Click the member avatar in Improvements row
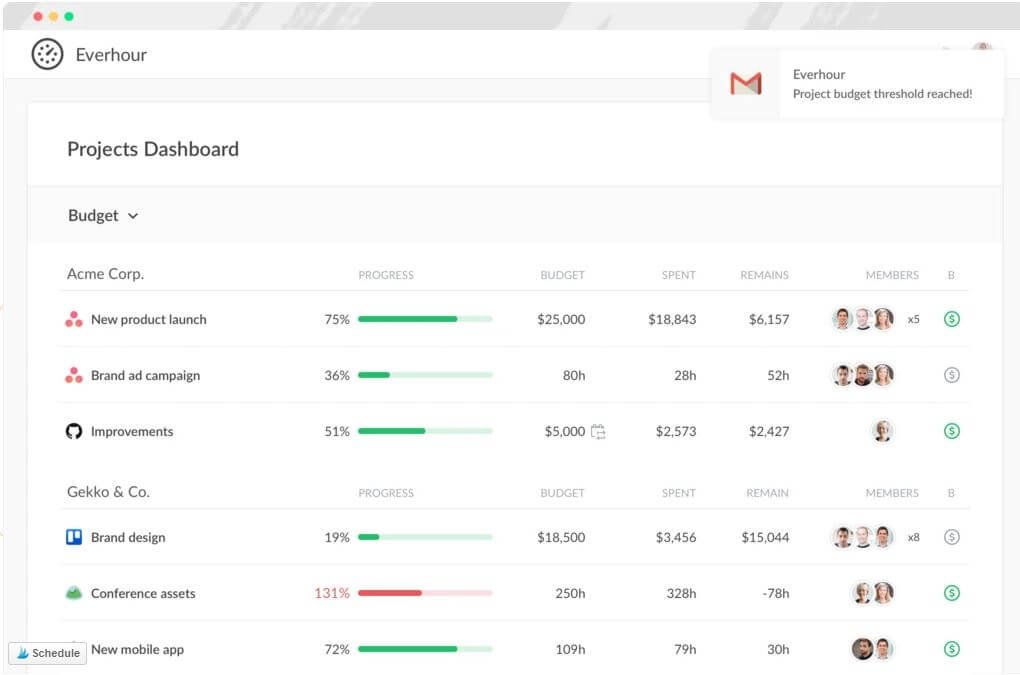 click(x=882, y=432)
